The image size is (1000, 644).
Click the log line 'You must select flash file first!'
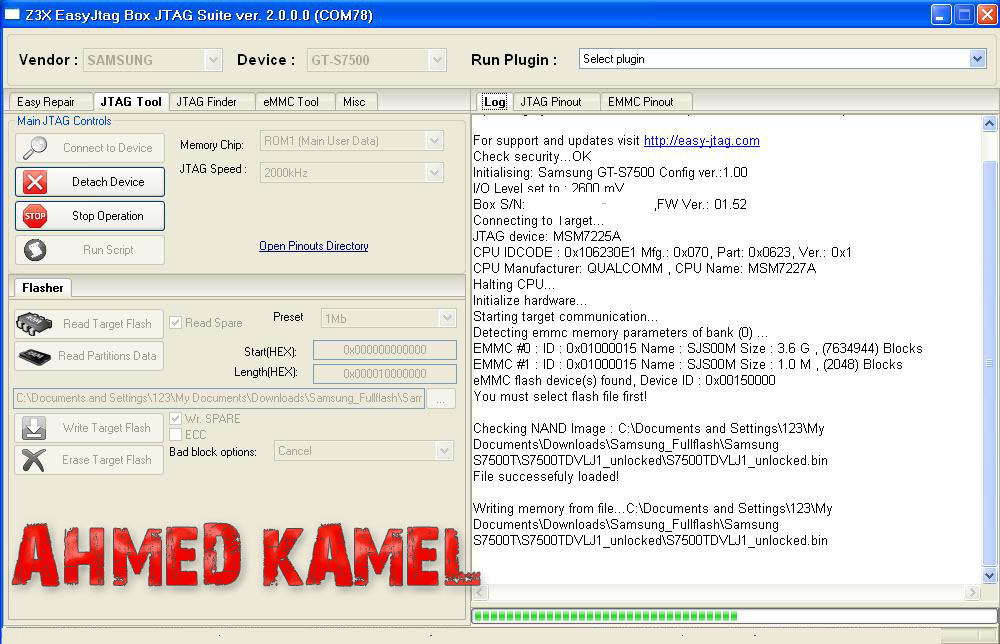[x=560, y=397]
